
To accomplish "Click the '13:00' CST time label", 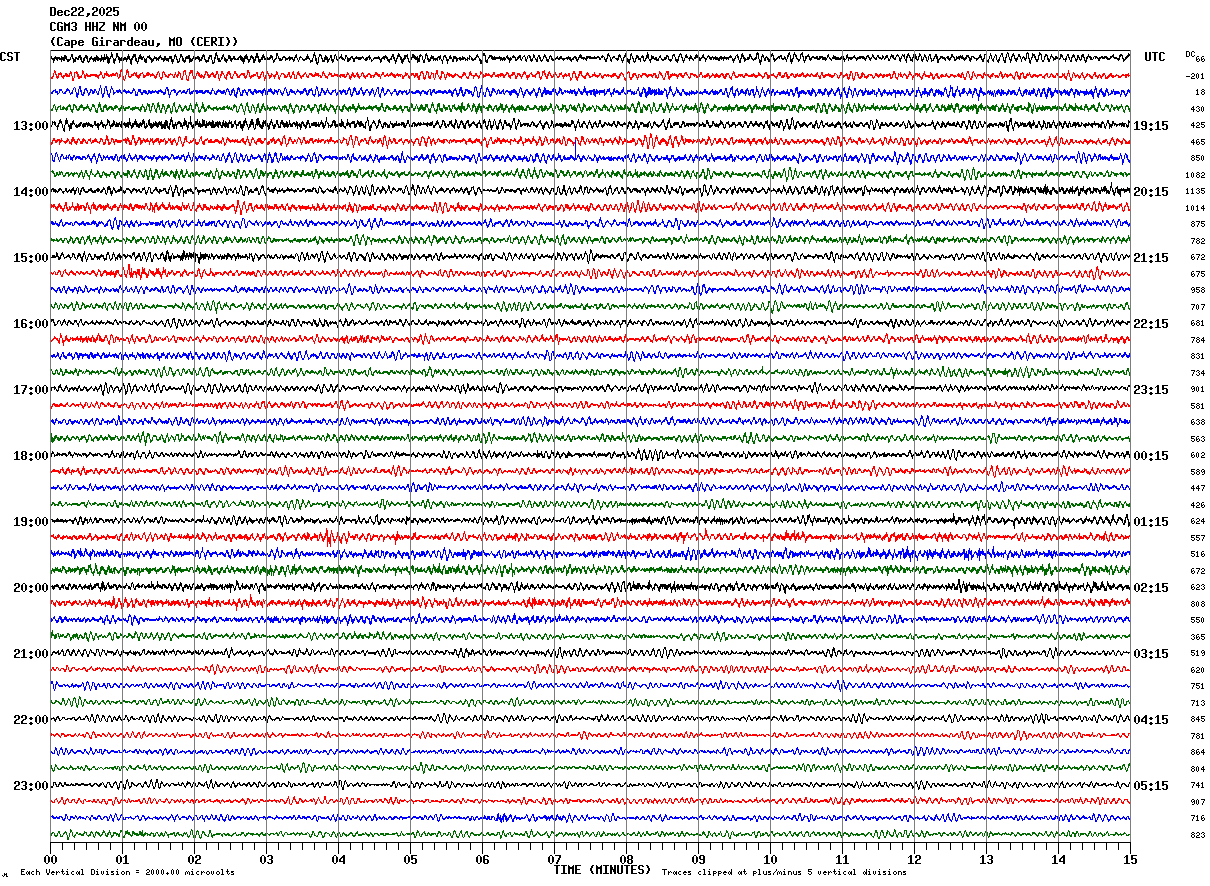I will coord(31,126).
